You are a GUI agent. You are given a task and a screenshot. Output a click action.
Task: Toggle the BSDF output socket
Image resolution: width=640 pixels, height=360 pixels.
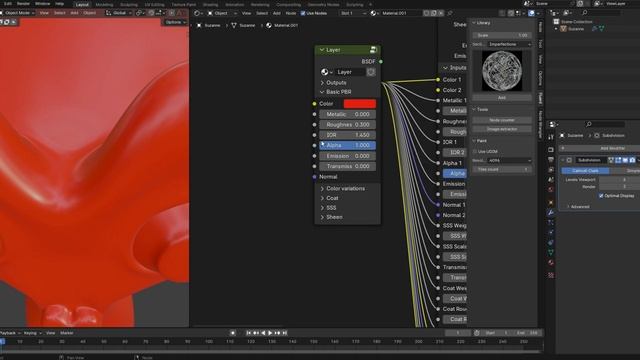tap(381, 62)
